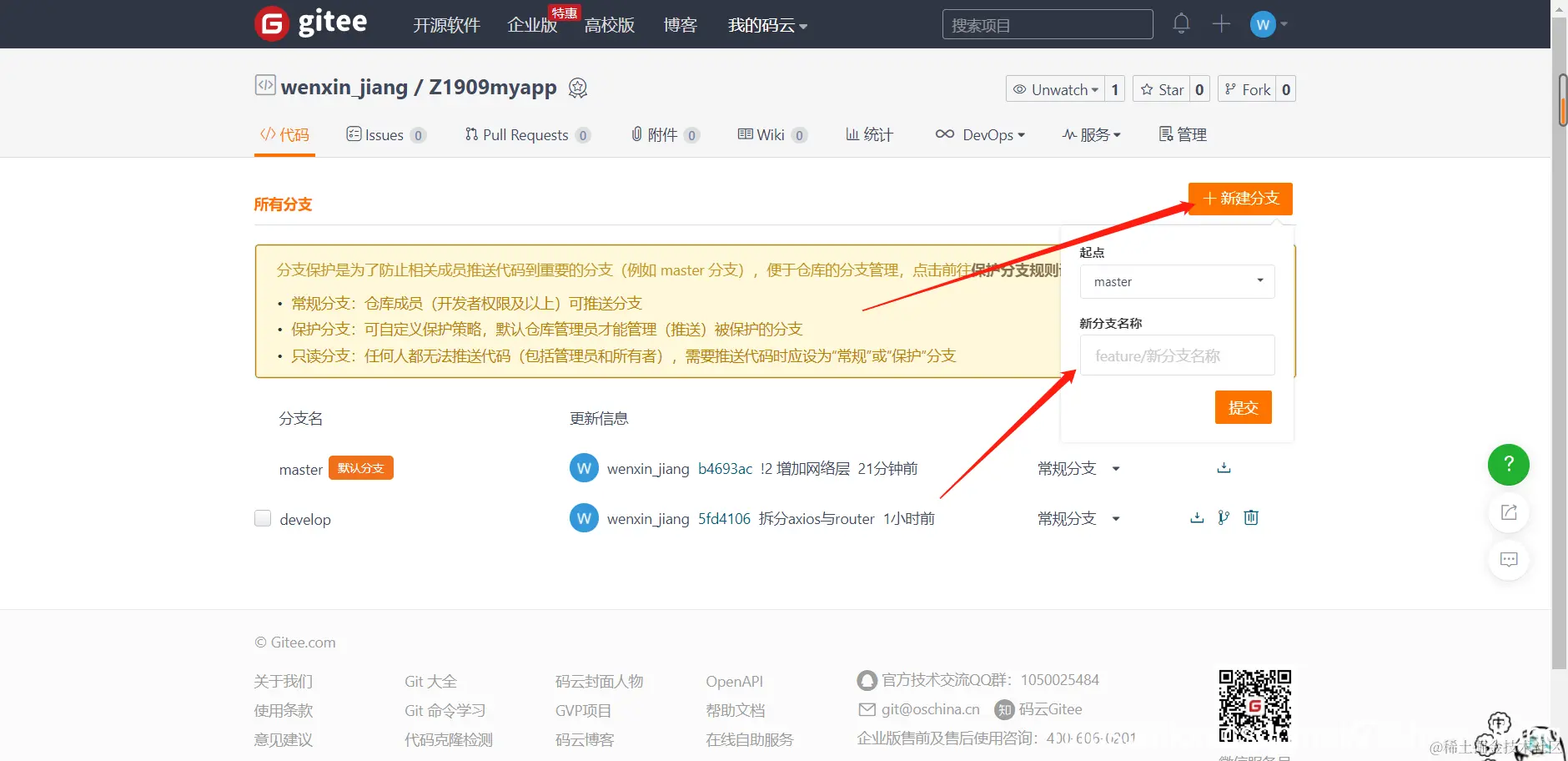Go to 企业版 in top navigation
The image size is (1568, 761).
[x=532, y=25]
